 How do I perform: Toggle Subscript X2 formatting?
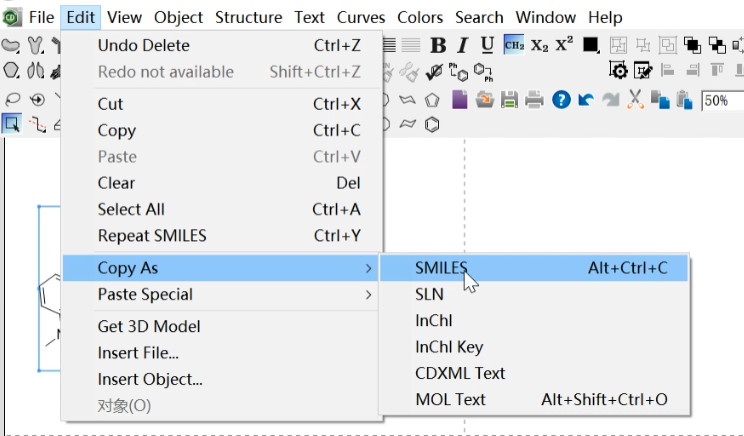(x=539, y=46)
